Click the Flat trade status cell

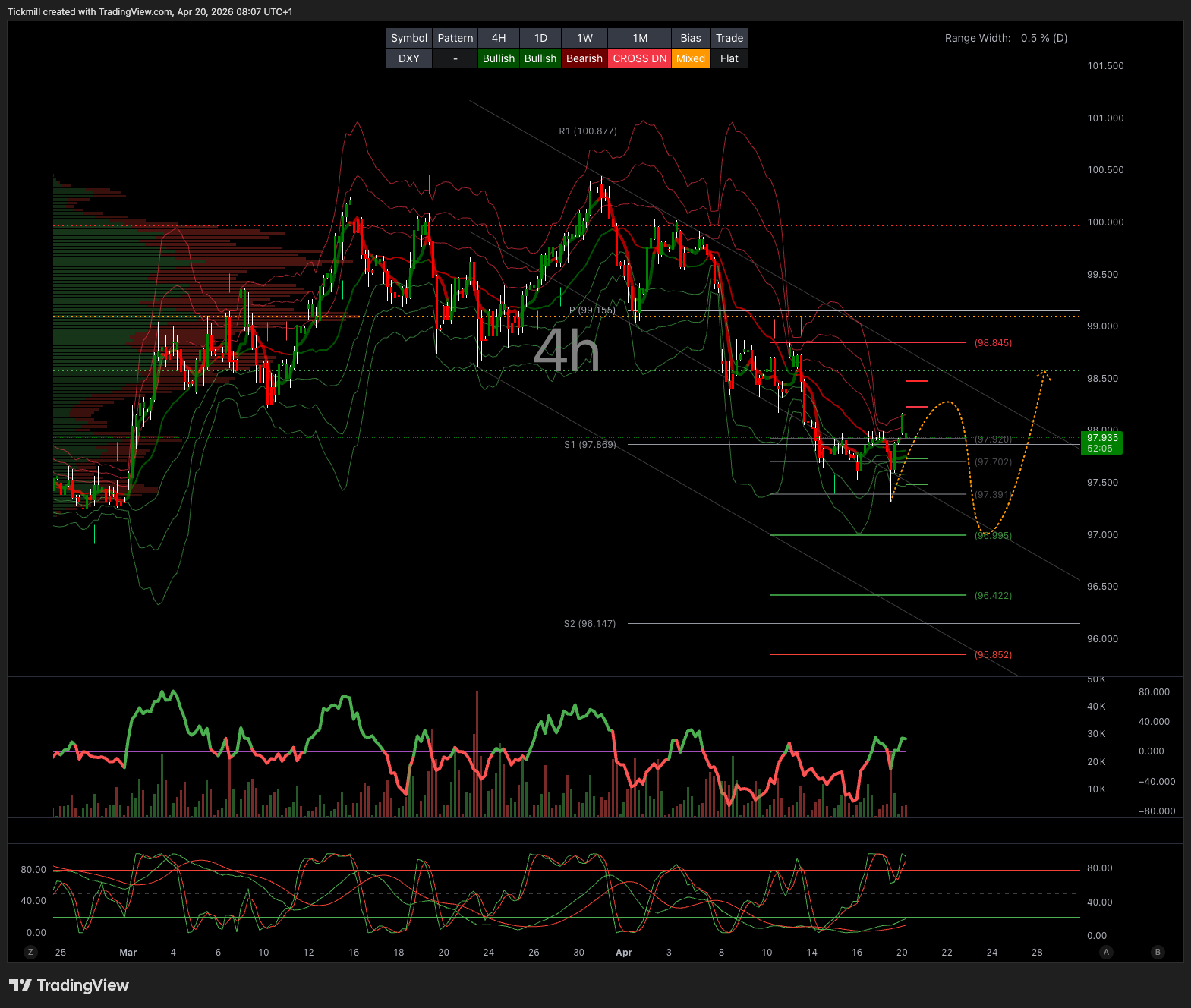click(x=729, y=58)
